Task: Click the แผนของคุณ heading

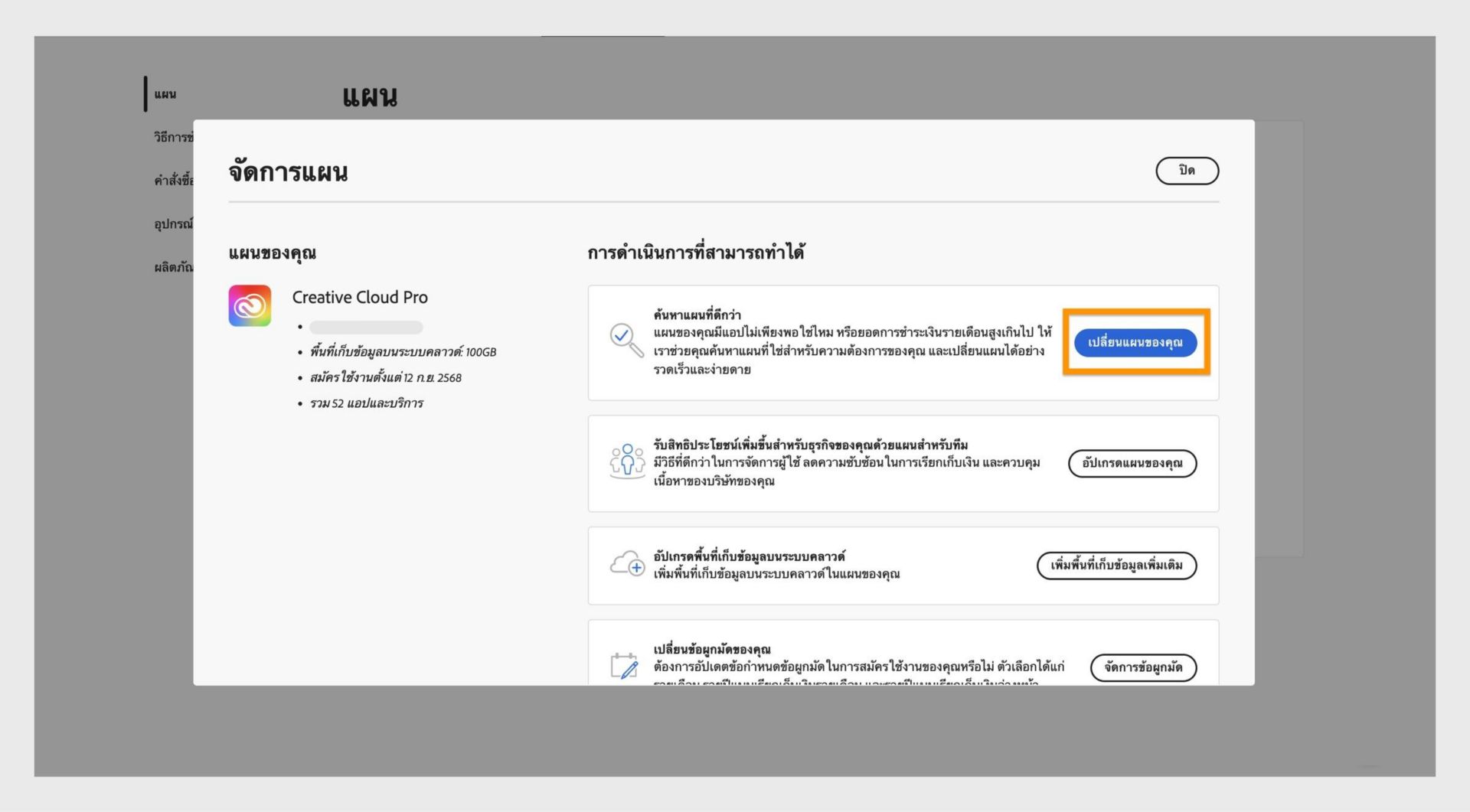Action: point(273,253)
